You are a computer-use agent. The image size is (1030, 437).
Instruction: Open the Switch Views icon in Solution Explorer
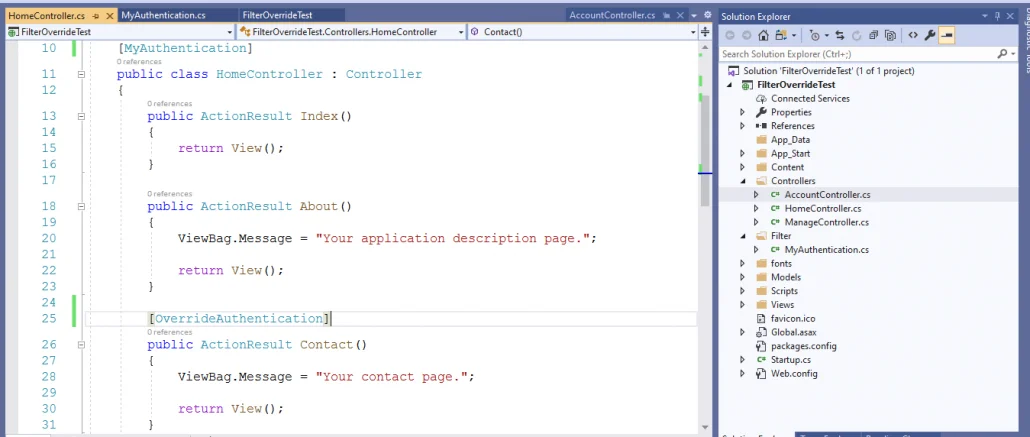pyautogui.click(x=781, y=35)
